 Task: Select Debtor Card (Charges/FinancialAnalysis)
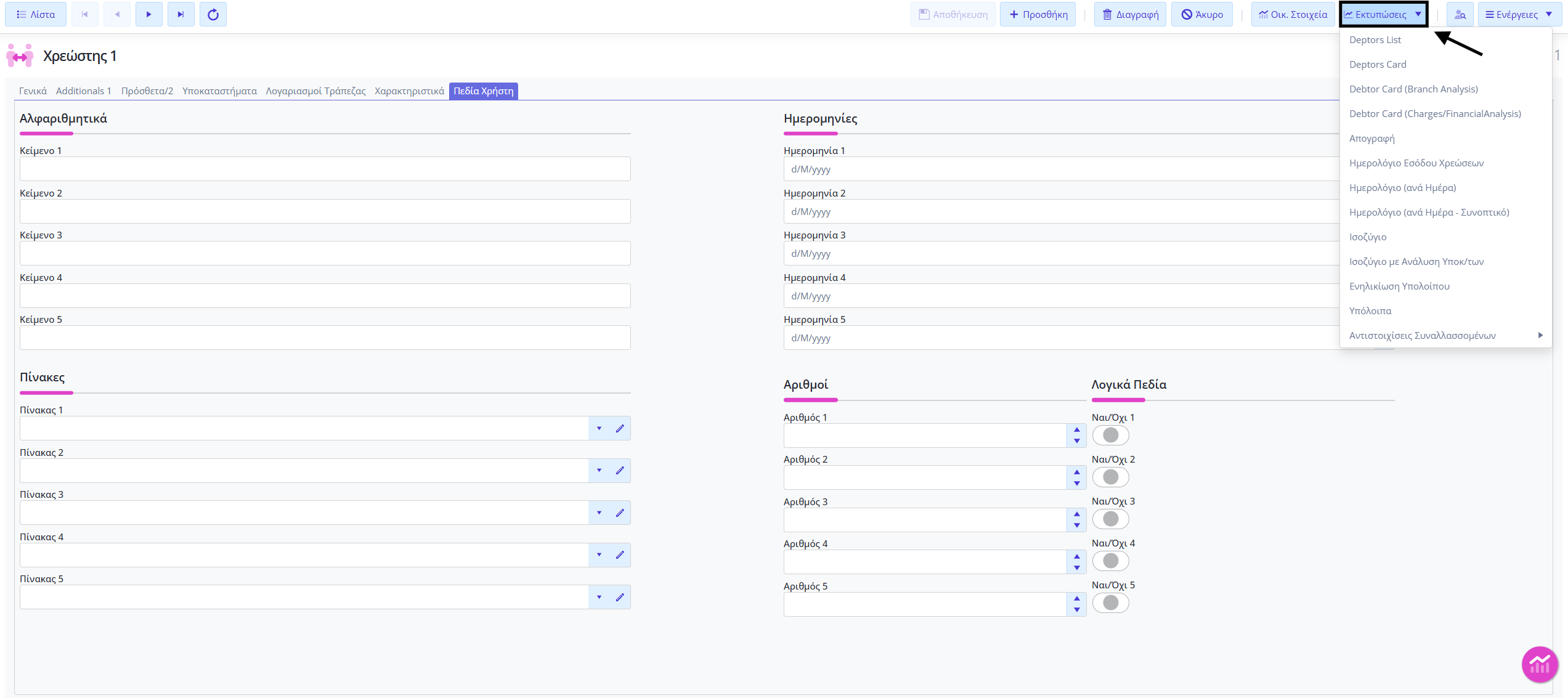[1445, 114]
